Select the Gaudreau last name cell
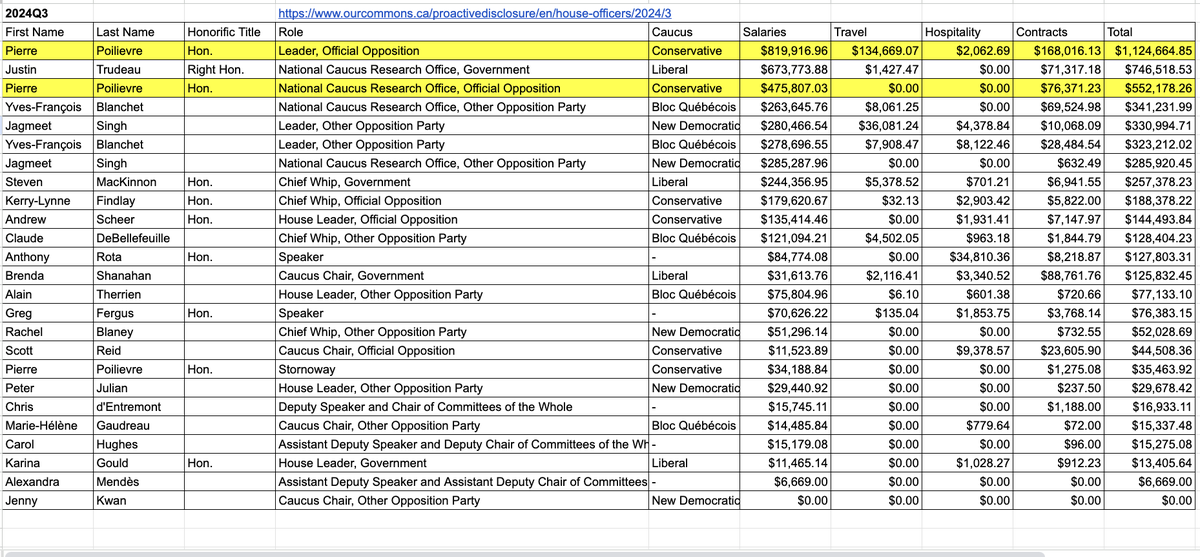This screenshot has height=557, width=1200. (x=137, y=426)
